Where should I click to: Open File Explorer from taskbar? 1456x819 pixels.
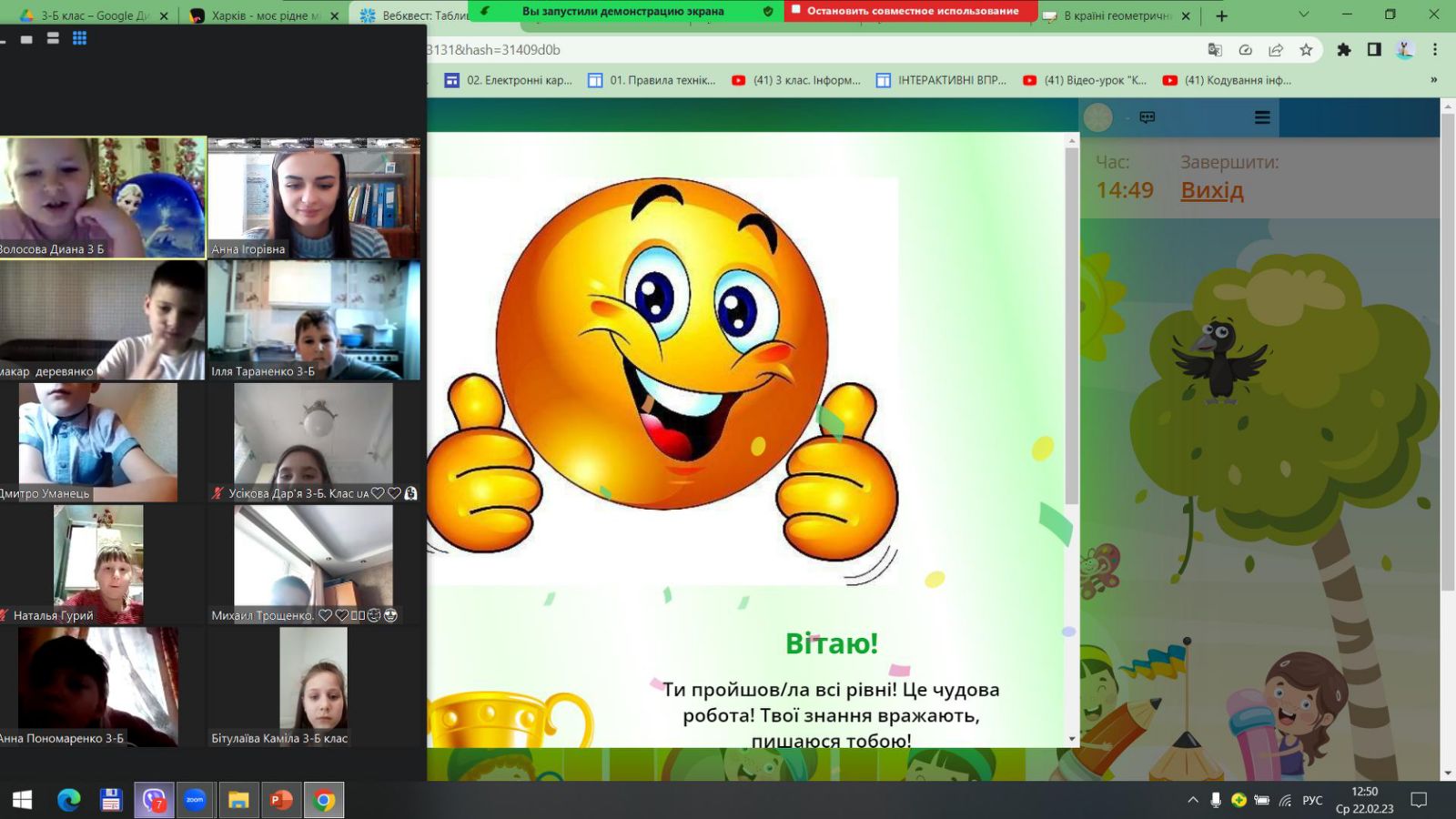click(x=238, y=800)
